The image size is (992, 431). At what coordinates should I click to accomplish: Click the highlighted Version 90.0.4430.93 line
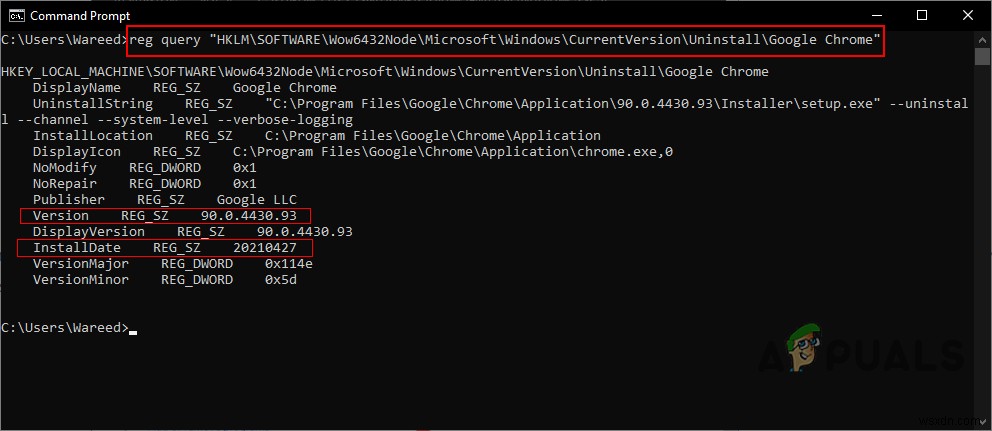tap(165, 216)
